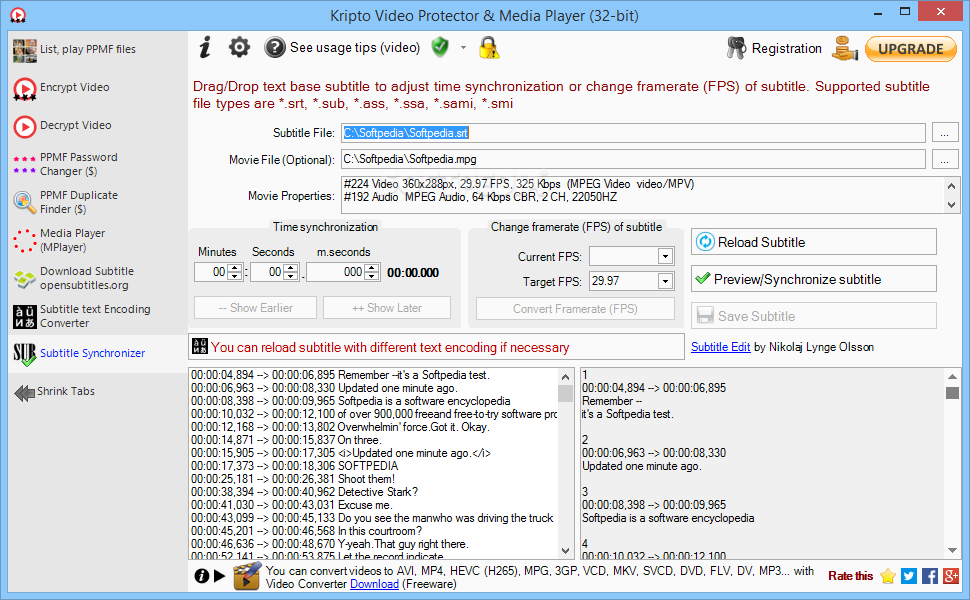The height and width of the screenshot is (600, 970).
Task: Open PPMF Duplicate Finder tab
Action: [x=98, y=202]
